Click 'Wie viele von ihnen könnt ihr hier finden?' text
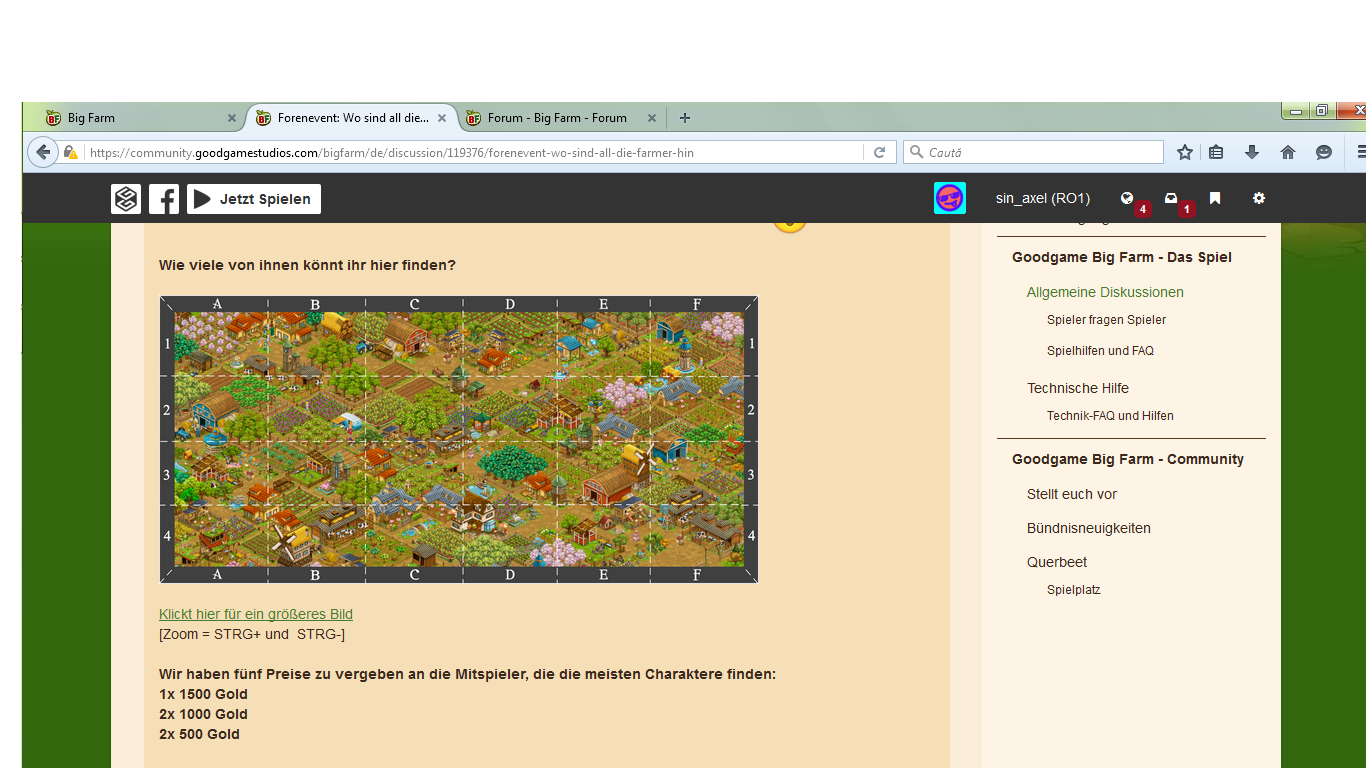Image resolution: width=1366 pixels, height=768 pixels. (x=307, y=265)
